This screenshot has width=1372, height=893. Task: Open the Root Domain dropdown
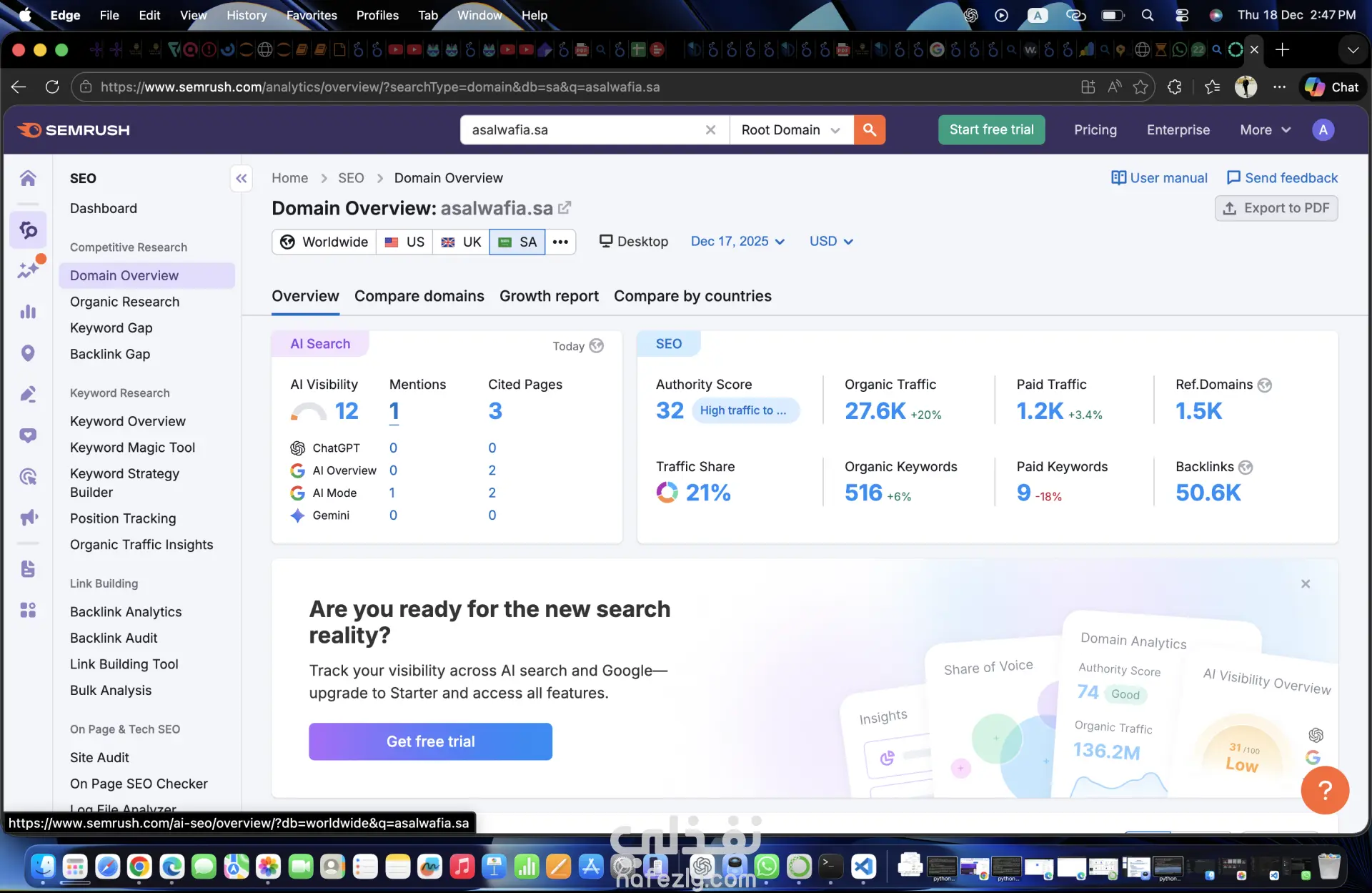click(791, 129)
